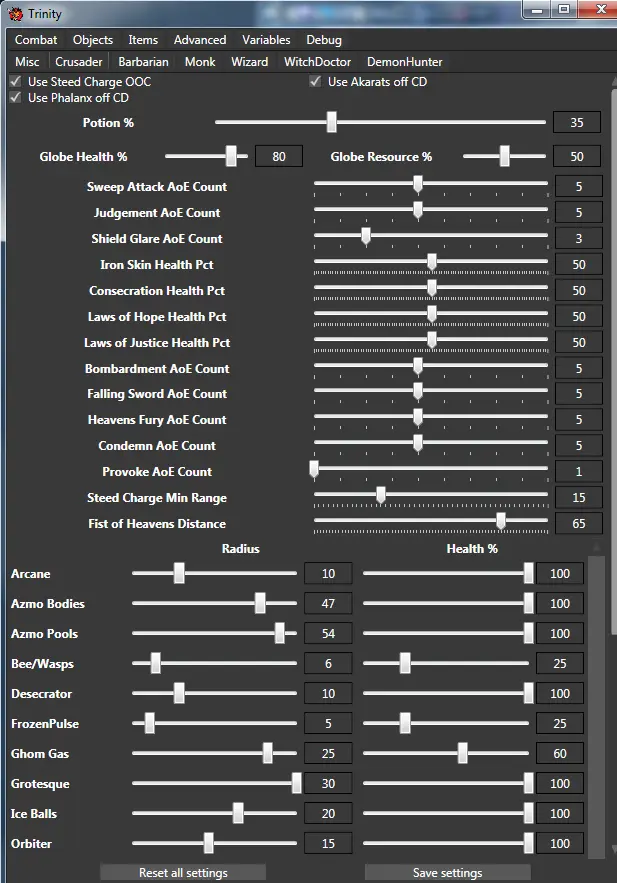Click the Ghom Gas Health % slider
Viewport: 617px width, 883px height.
tap(445, 754)
